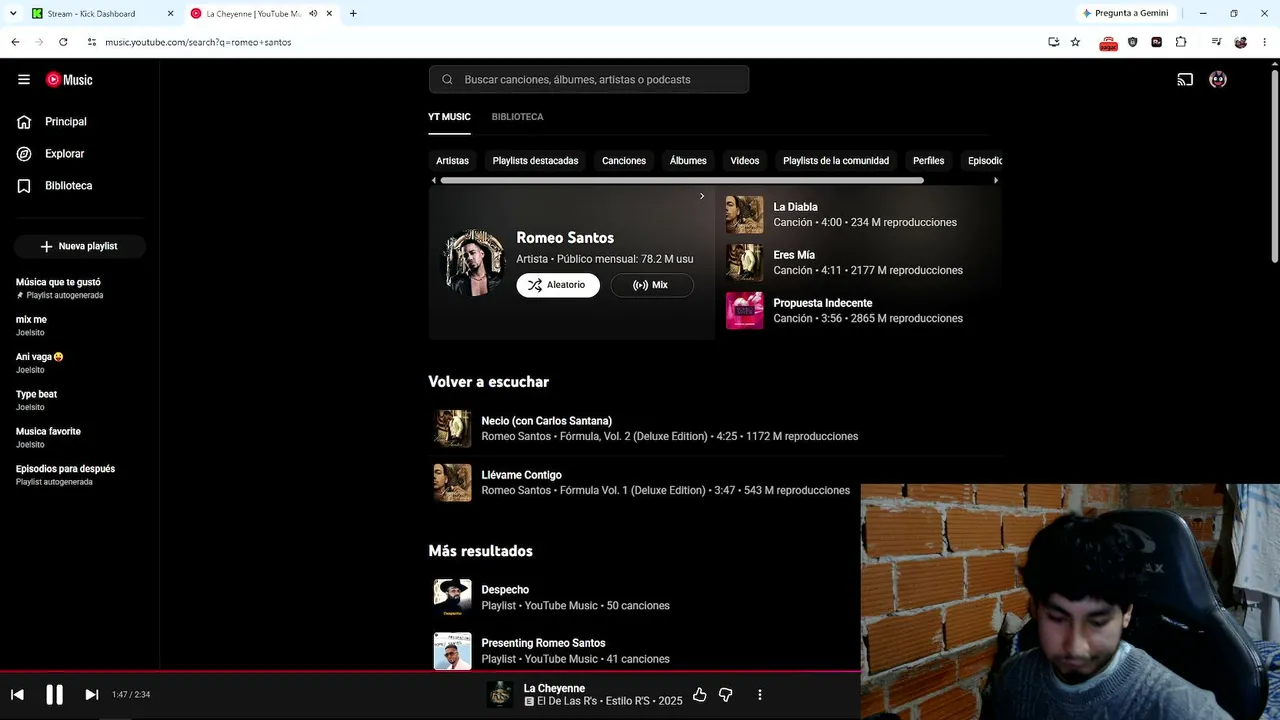
Task: Click the filter chips horizontal scrollbar
Action: (x=682, y=181)
